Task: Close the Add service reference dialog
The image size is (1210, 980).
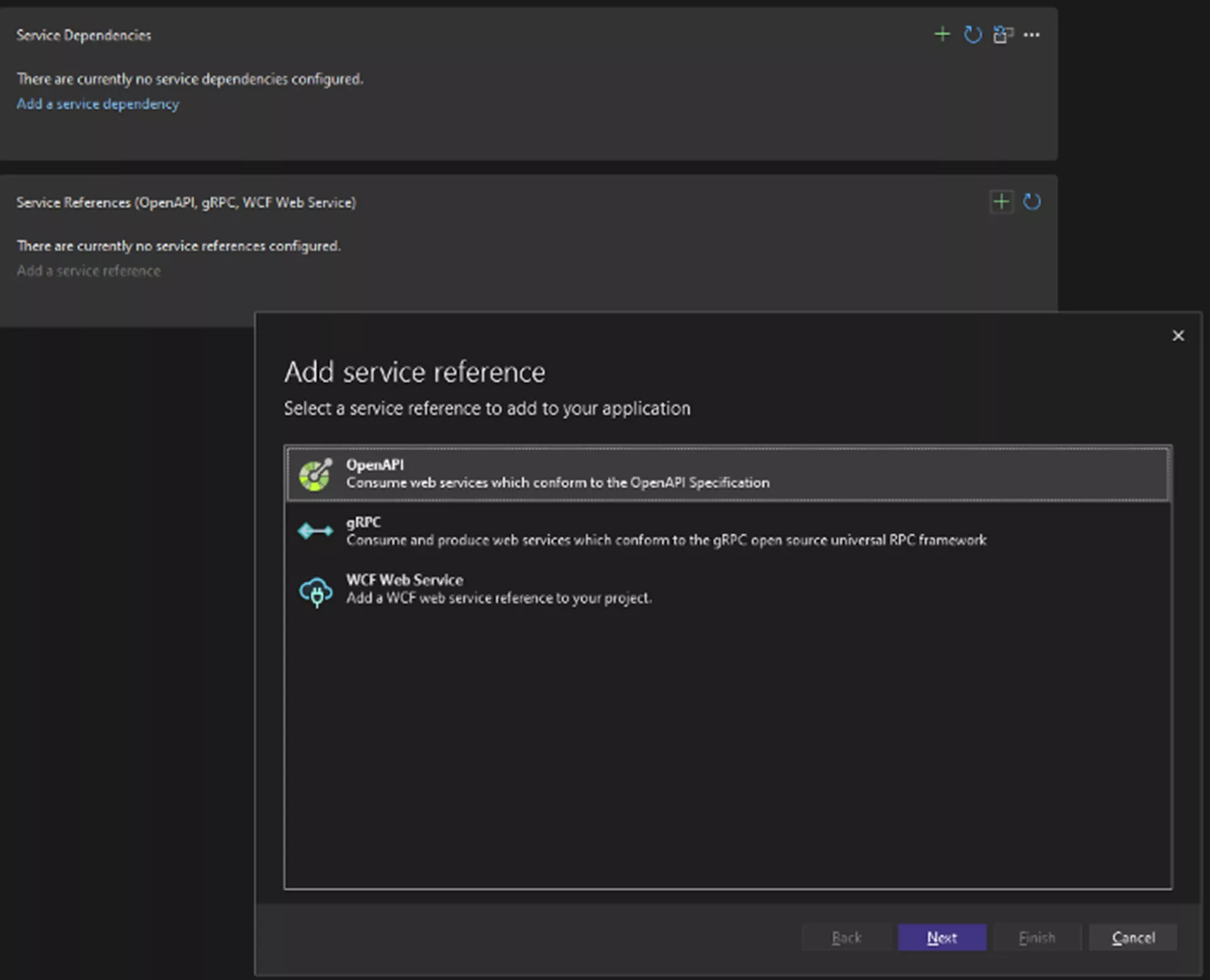Action: coord(1178,335)
